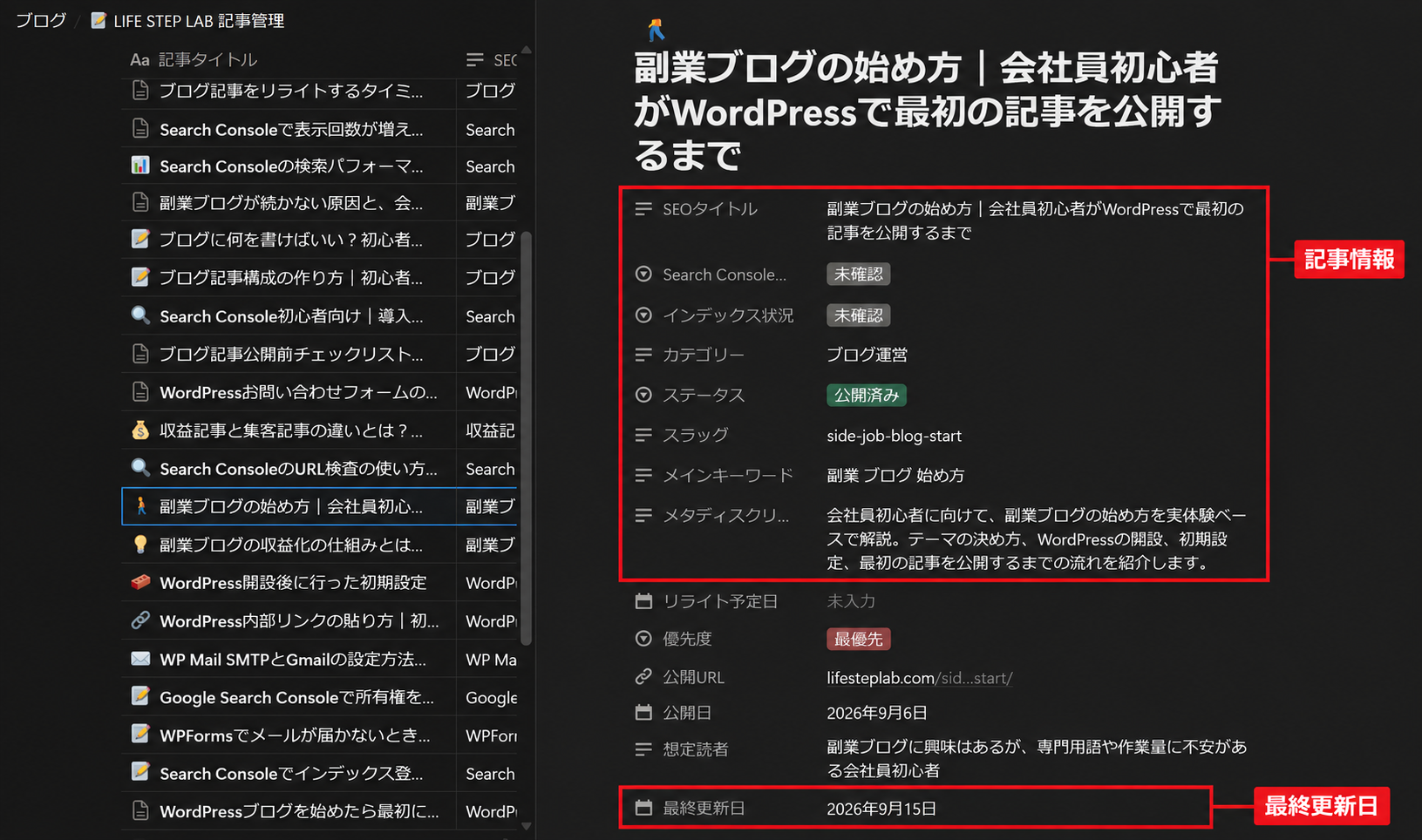The width and height of the screenshot is (1422, 840).
Task: Open row Google Search Consoleで所有権を
Action: tap(296, 697)
